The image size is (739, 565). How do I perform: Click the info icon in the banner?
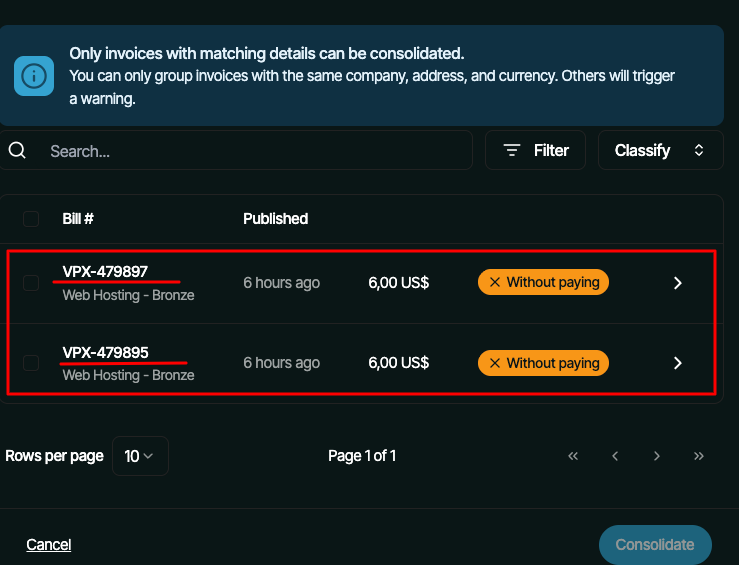coord(34,76)
